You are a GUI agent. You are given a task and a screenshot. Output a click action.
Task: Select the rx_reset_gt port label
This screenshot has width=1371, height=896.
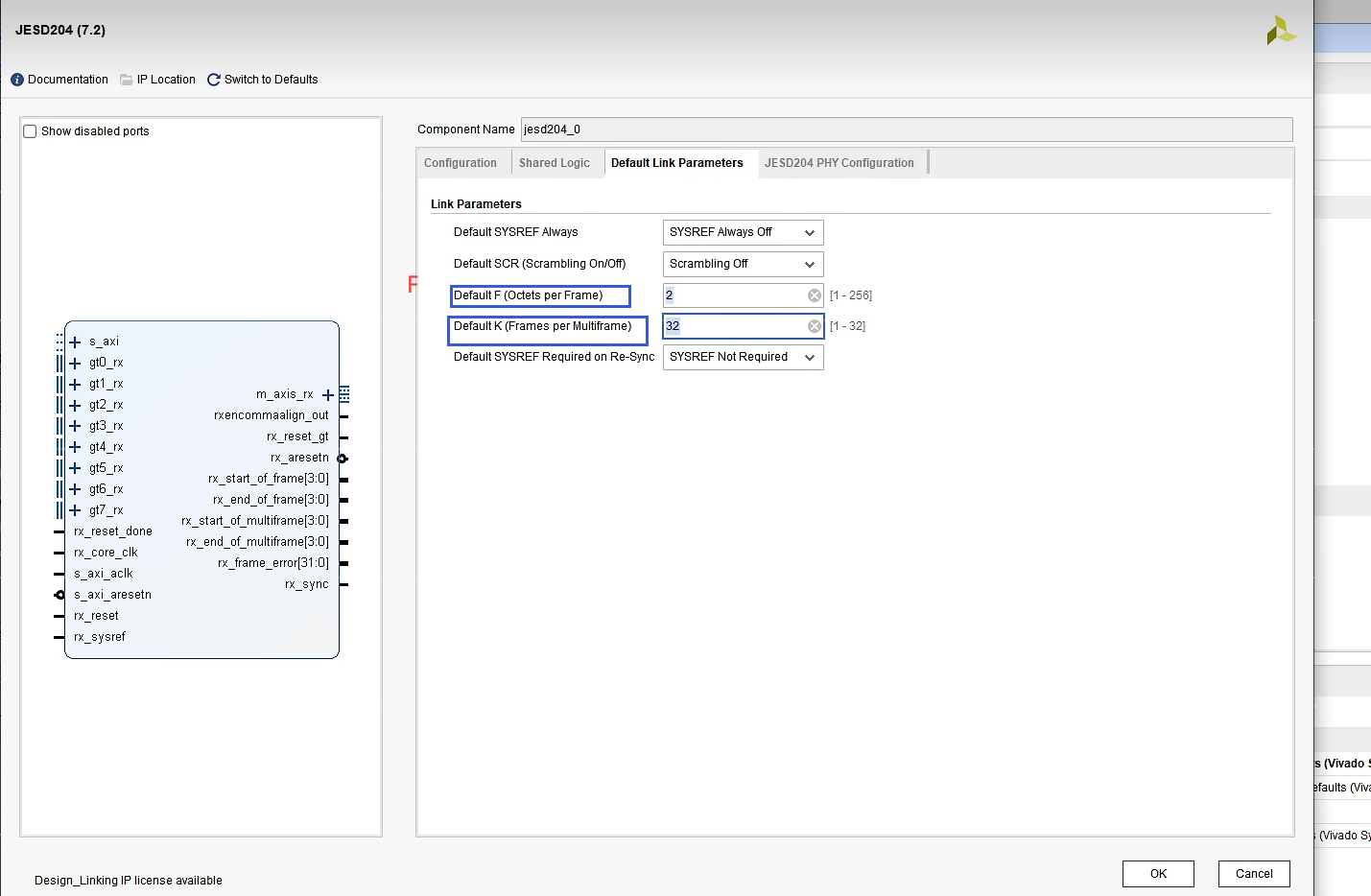pos(297,436)
